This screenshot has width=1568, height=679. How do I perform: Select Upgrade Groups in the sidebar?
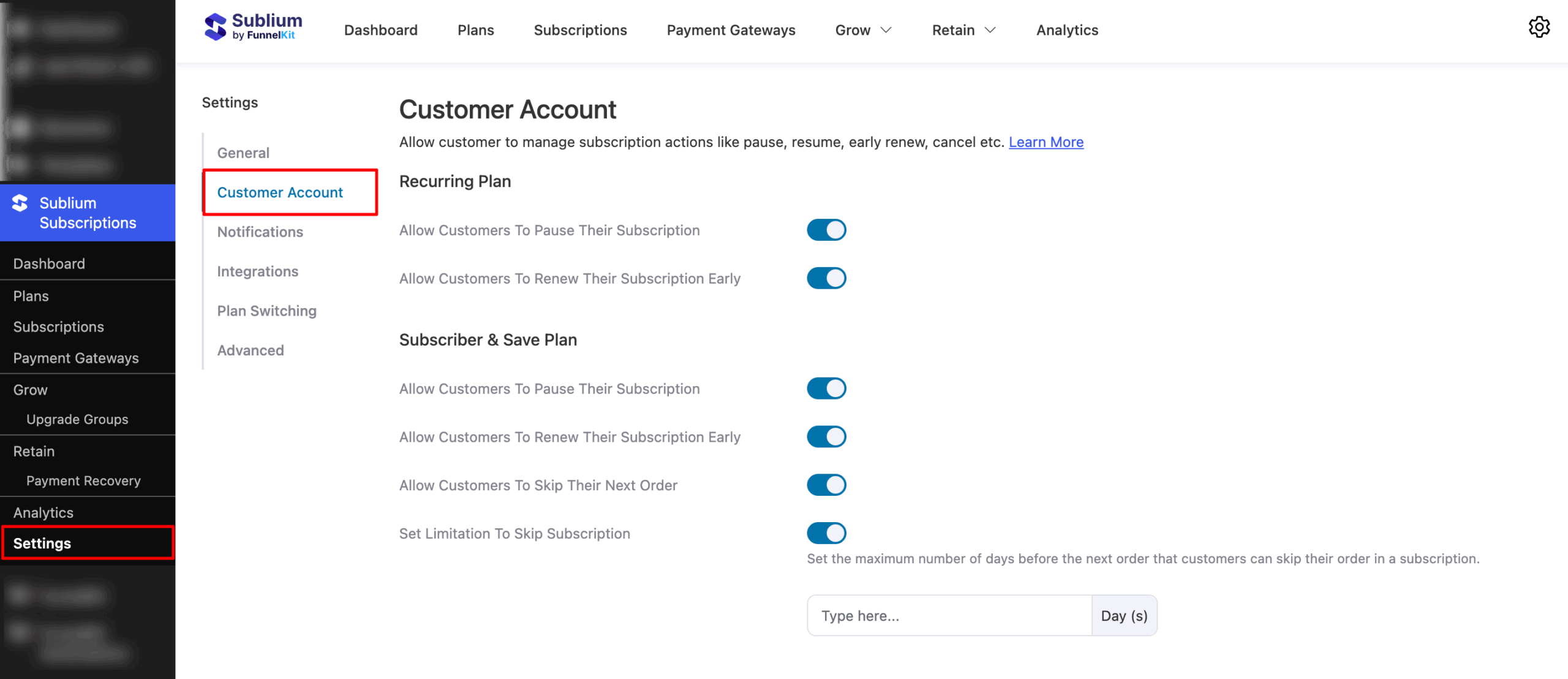click(77, 419)
